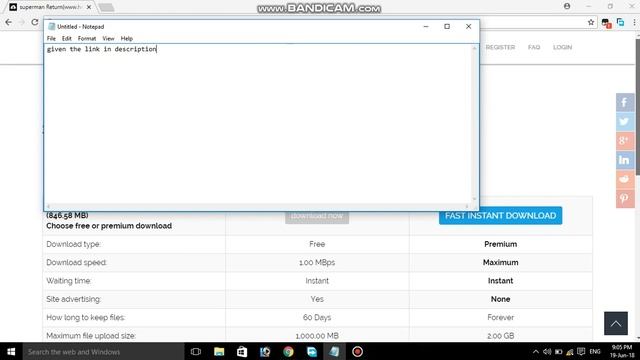The image size is (640, 360).
Task: Click the red badge extension icon in Chrome
Action: pos(606,23)
